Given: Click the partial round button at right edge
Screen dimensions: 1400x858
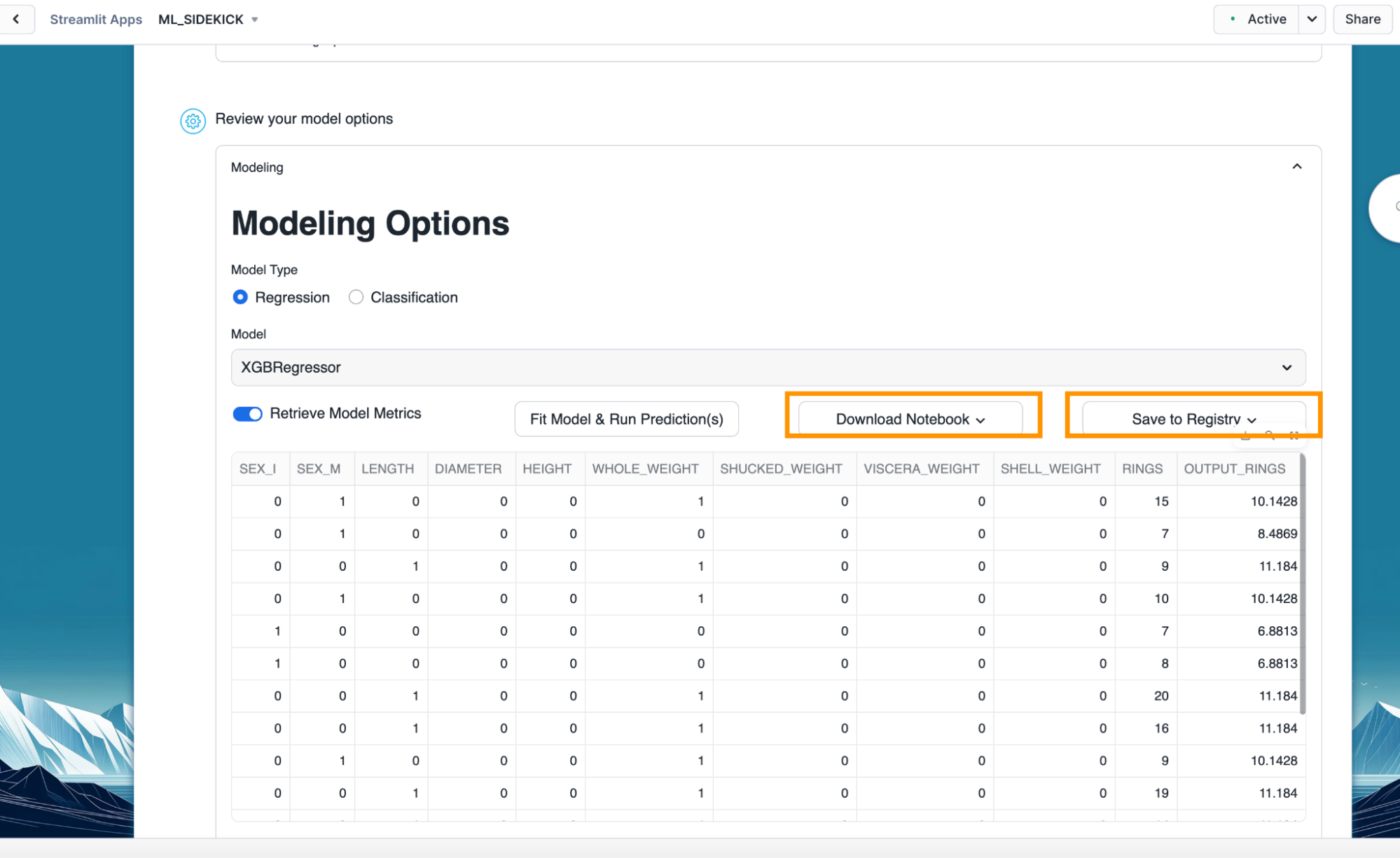Looking at the screenshot, I should point(1387,208).
